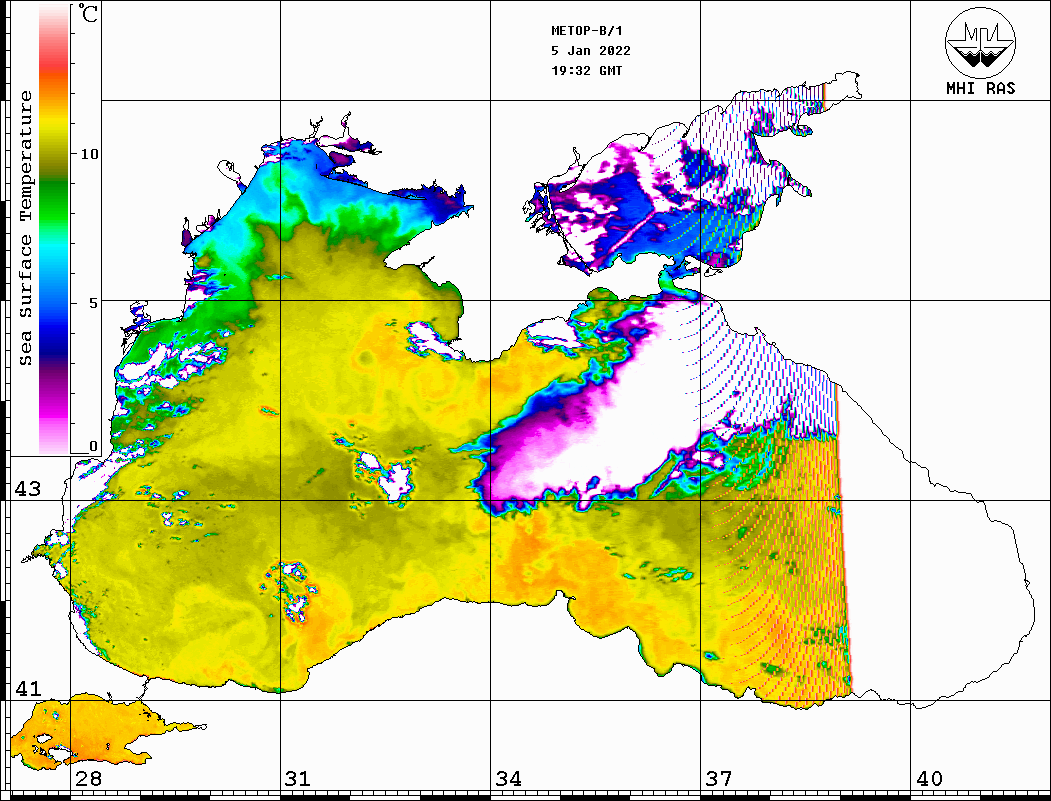Viewport: 1051px width, 801px height.
Task: Click the longitude label "34"
Action: tap(508, 779)
